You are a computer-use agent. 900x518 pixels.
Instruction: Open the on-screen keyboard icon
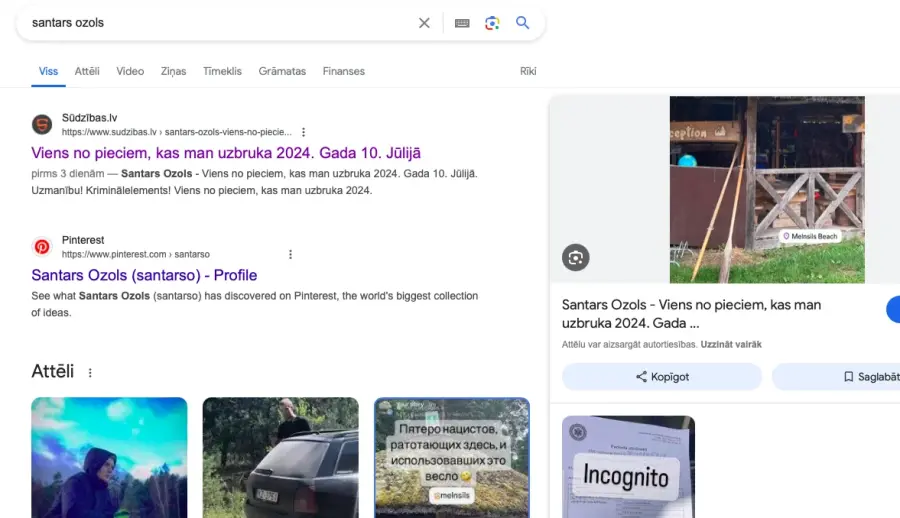pyautogui.click(x=462, y=23)
